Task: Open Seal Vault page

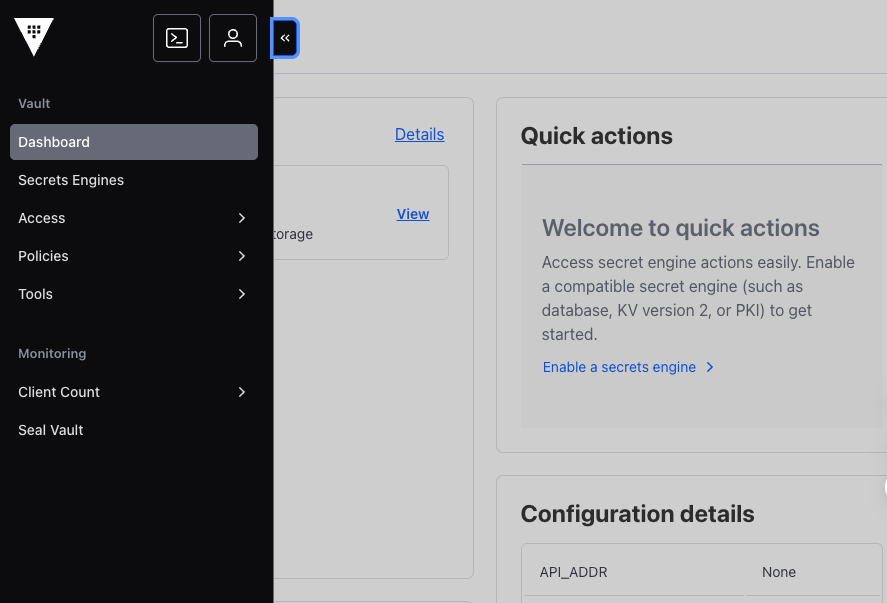Action: (x=134, y=430)
